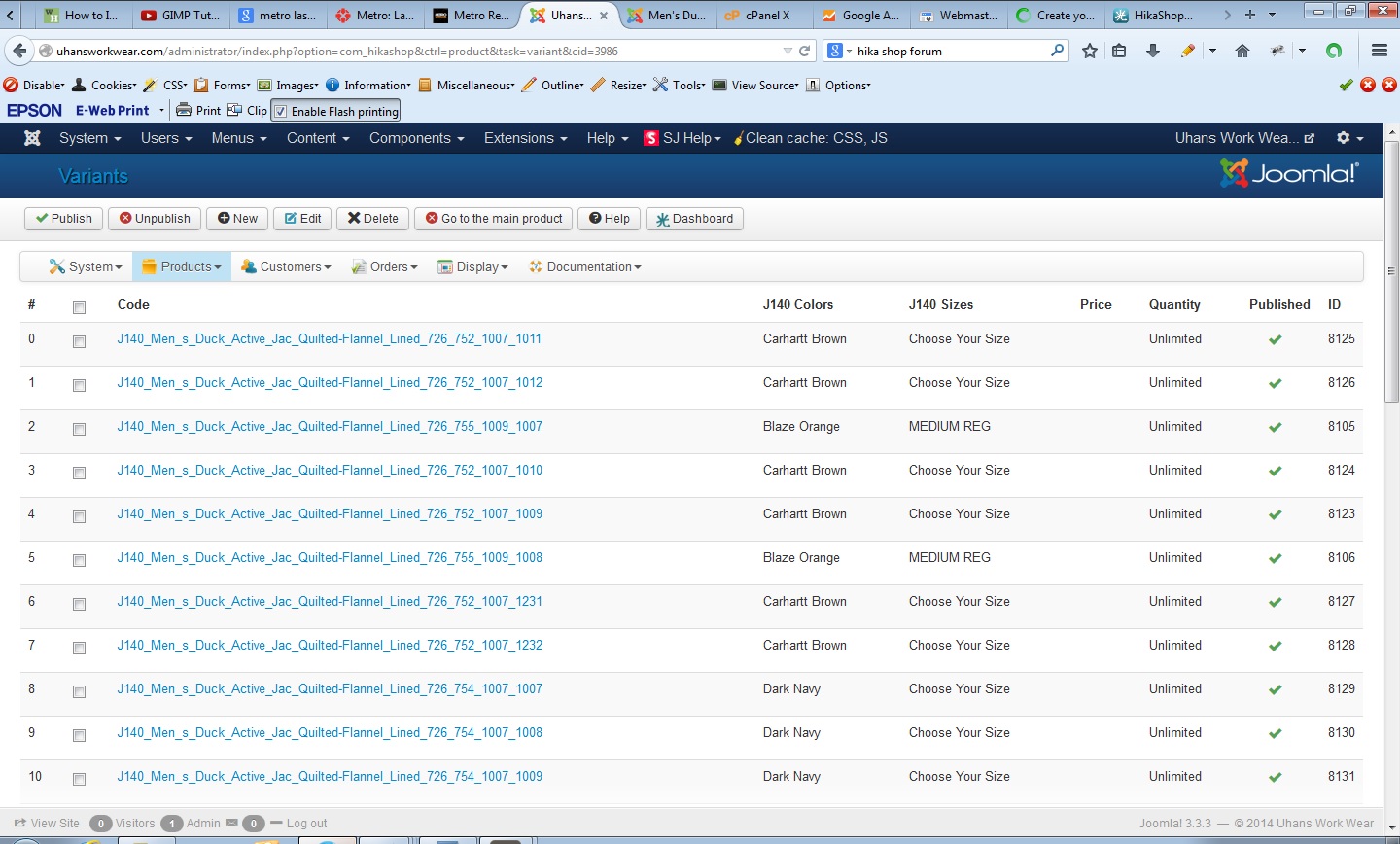Image resolution: width=1400 pixels, height=844 pixels.
Task: Open the tab list dropdown arrow
Action: pos(1272,15)
